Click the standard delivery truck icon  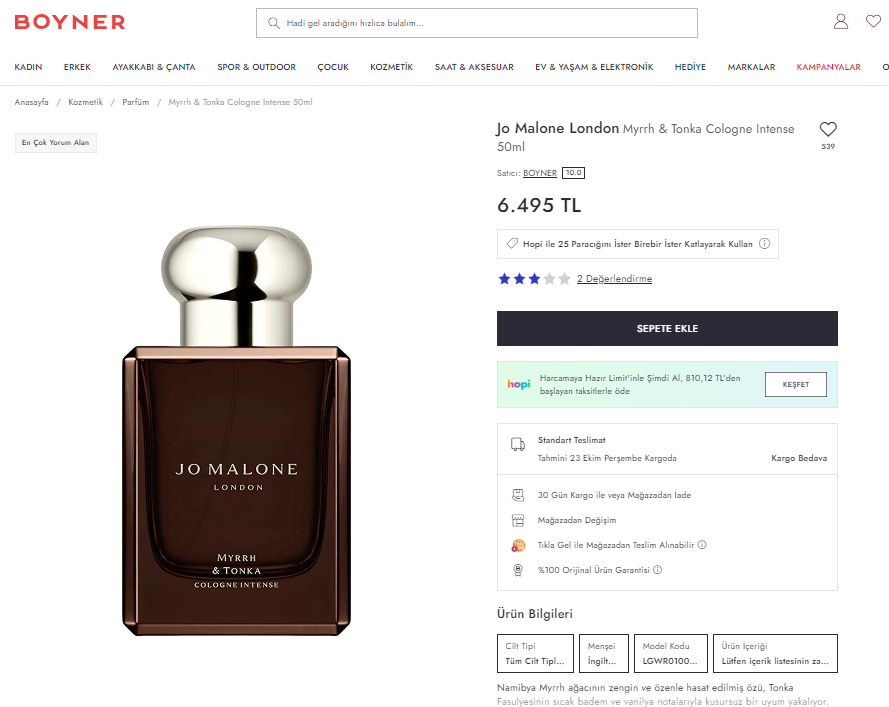(x=518, y=444)
